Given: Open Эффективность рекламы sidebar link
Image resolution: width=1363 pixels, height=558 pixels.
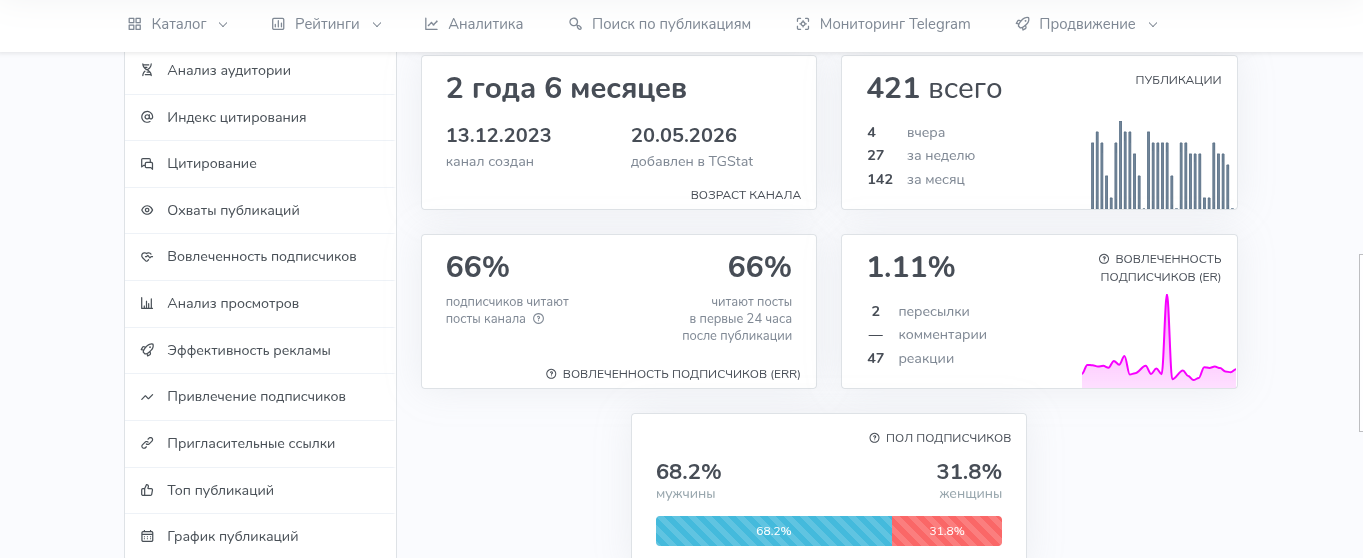Looking at the screenshot, I should pyautogui.click(x=260, y=350).
